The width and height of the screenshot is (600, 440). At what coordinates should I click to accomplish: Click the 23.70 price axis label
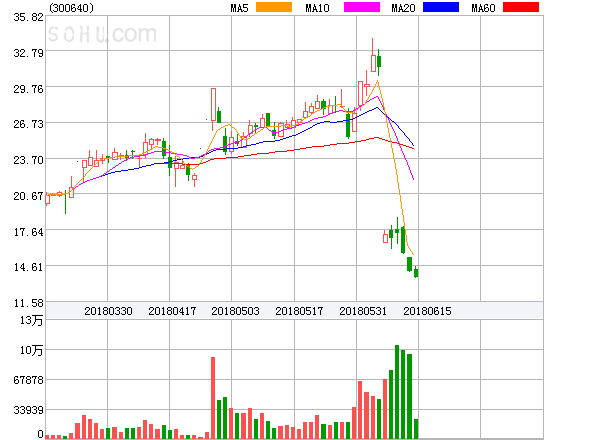click(x=28, y=160)
